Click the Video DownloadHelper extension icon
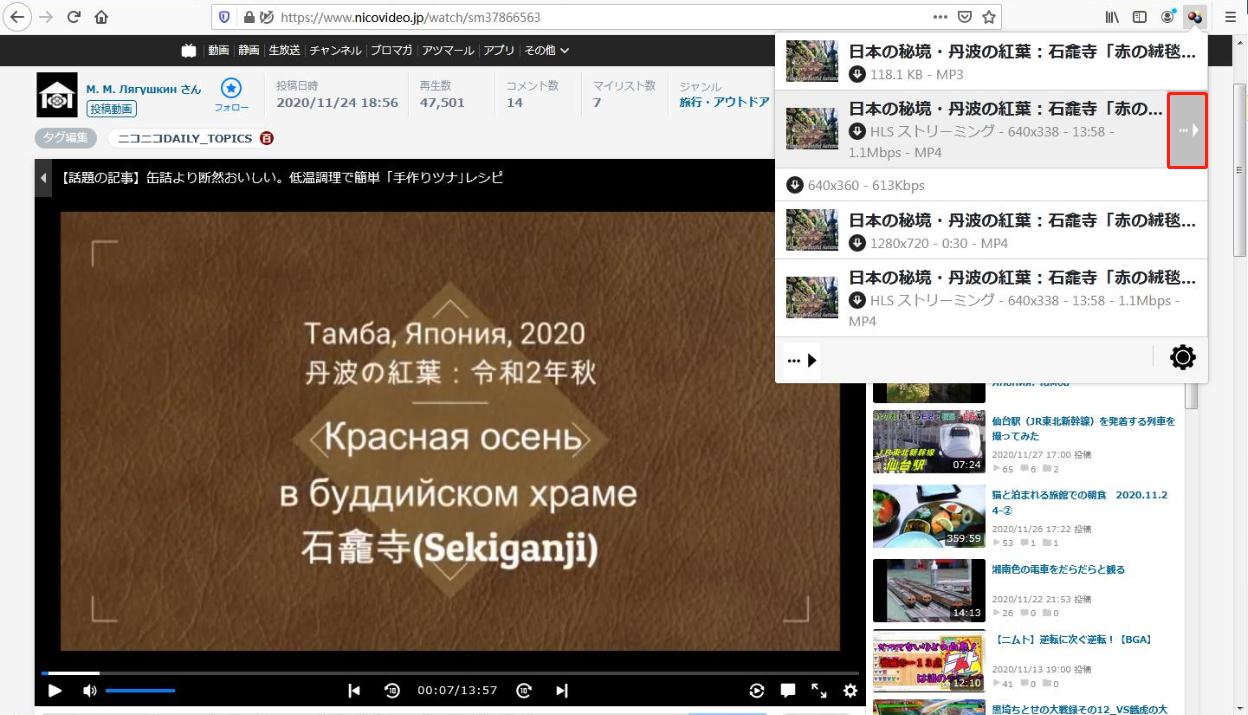This screenshot has width=1248, height=715. click(1194, 17)
